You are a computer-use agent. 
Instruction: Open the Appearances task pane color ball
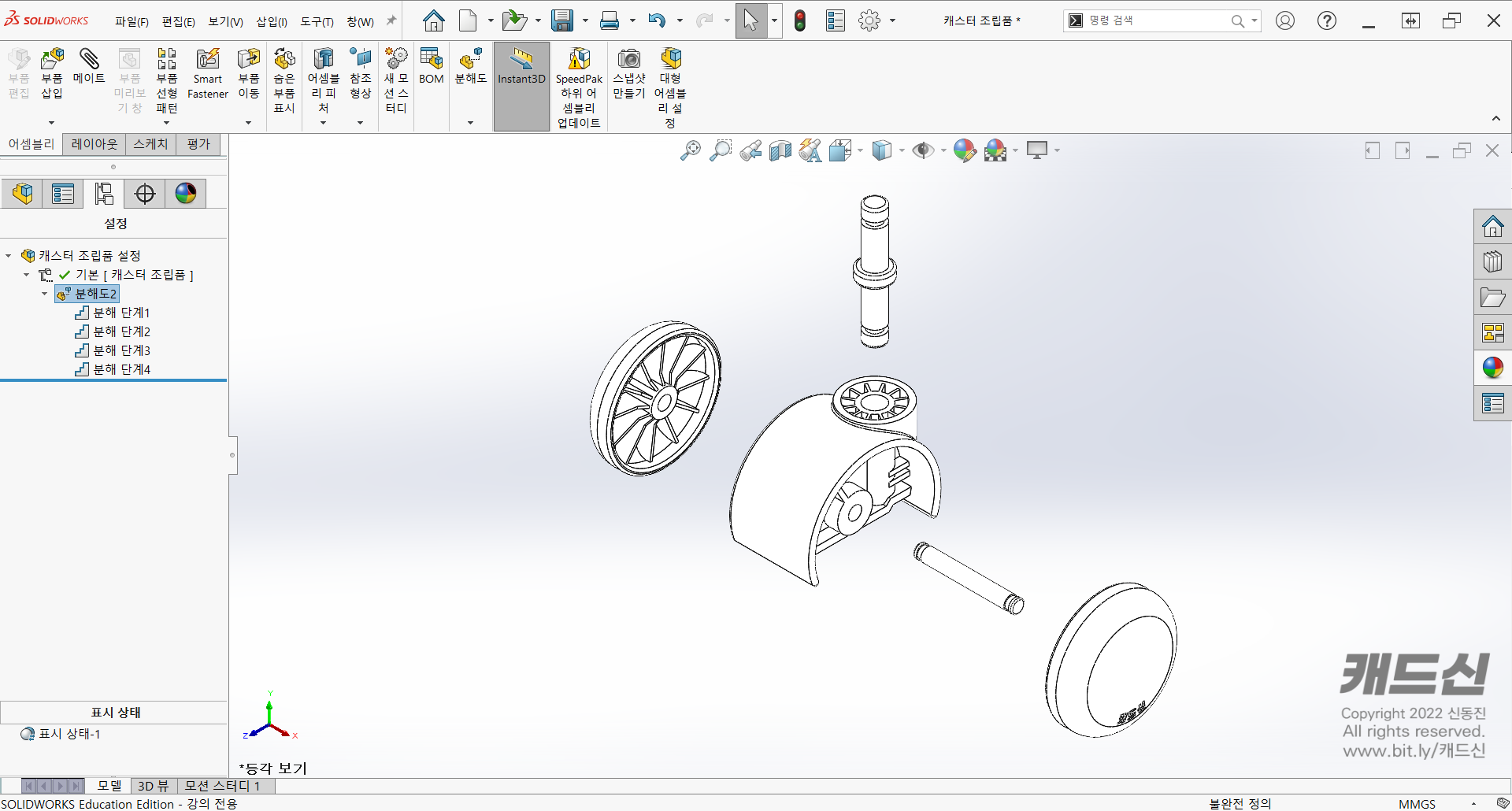[1493, 368]
